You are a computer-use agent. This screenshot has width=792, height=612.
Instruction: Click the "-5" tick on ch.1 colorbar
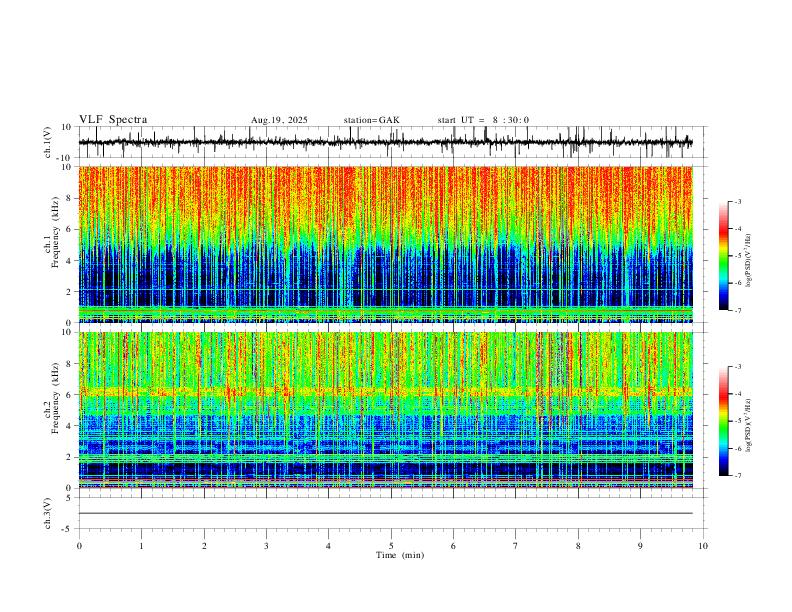(737, 256)
